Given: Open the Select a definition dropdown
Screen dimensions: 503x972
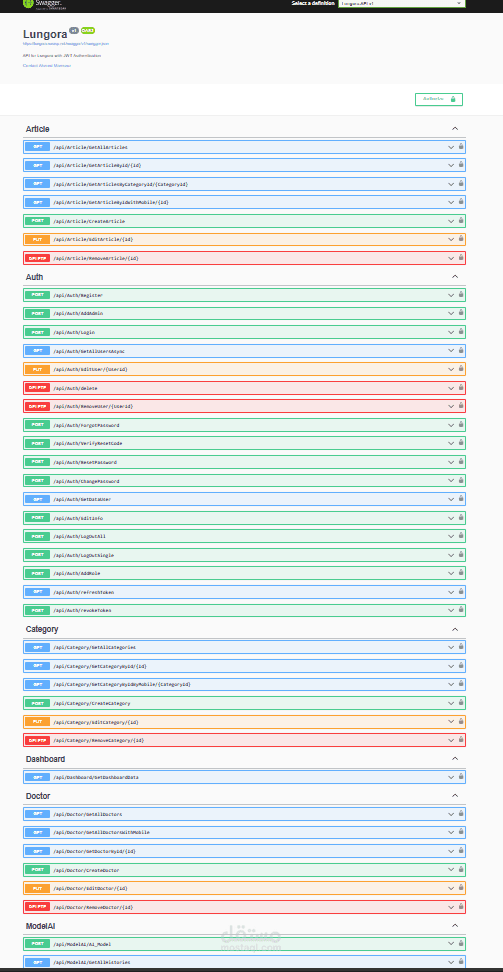Looking at the screenshot, I should 402,3.
